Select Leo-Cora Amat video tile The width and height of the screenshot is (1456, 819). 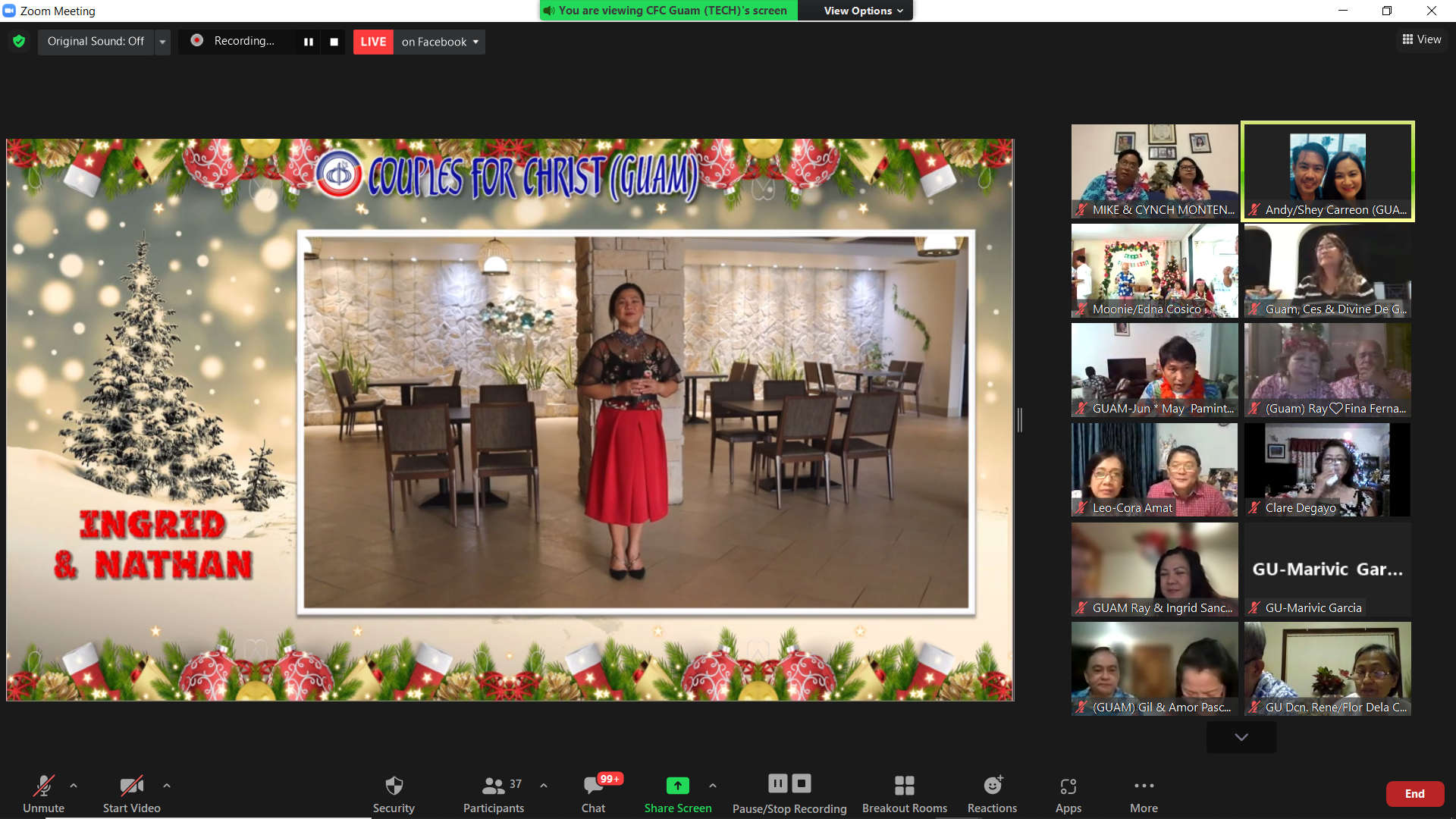coord(1154,469)
